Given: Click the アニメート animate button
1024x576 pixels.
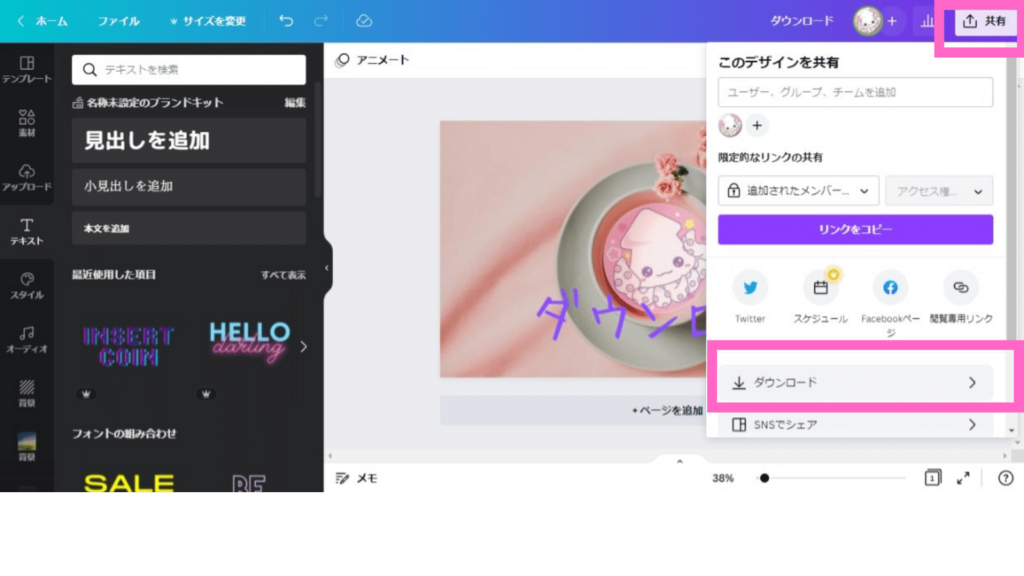Looking at the screenshot, I should click(372, 60).
